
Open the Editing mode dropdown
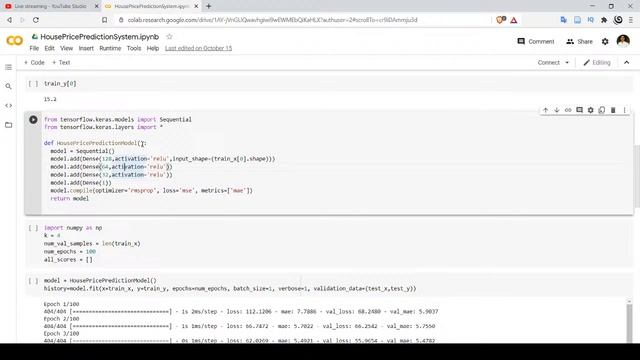click(597, 62)
